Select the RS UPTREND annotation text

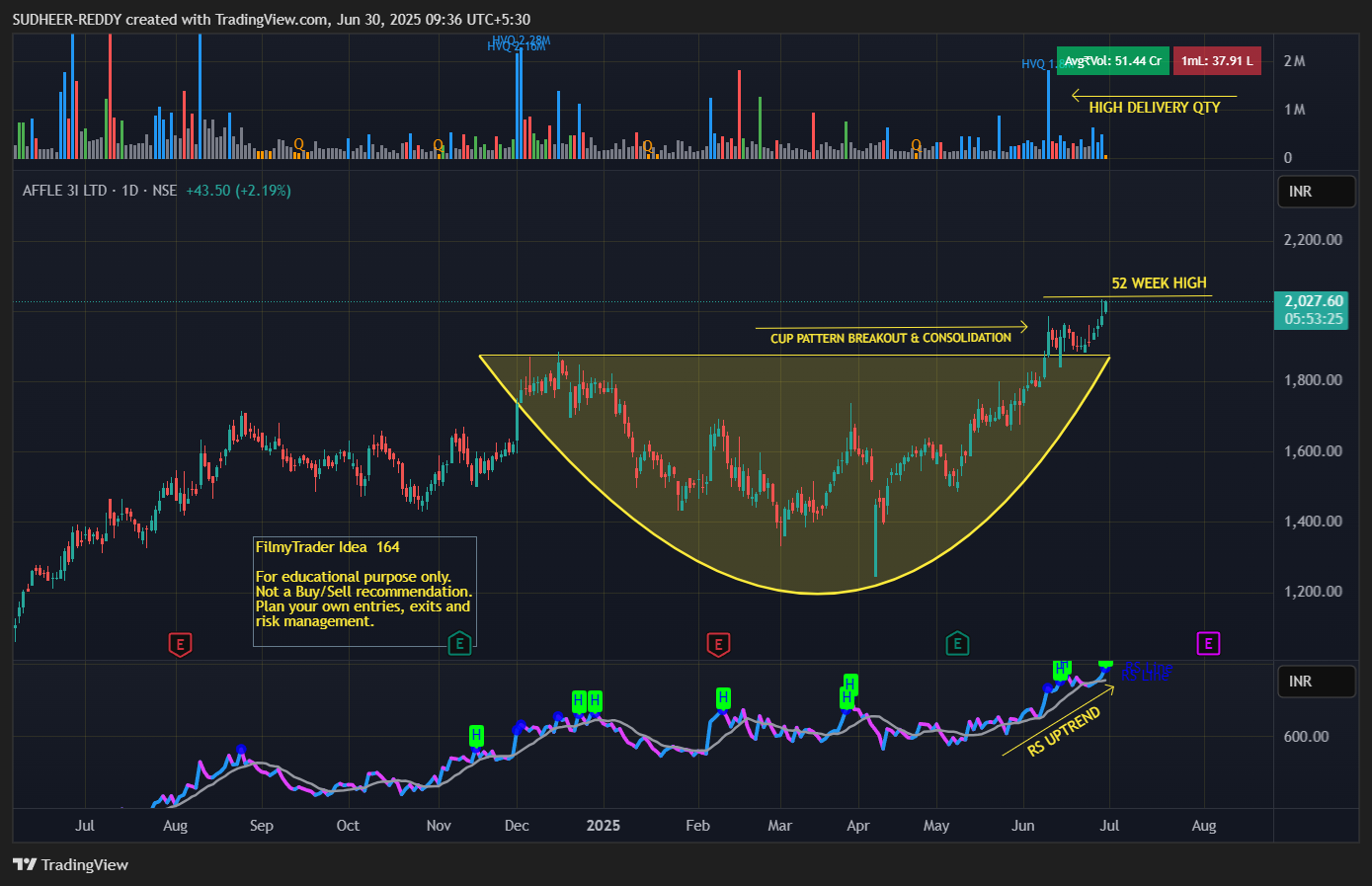coord(1064,732)
